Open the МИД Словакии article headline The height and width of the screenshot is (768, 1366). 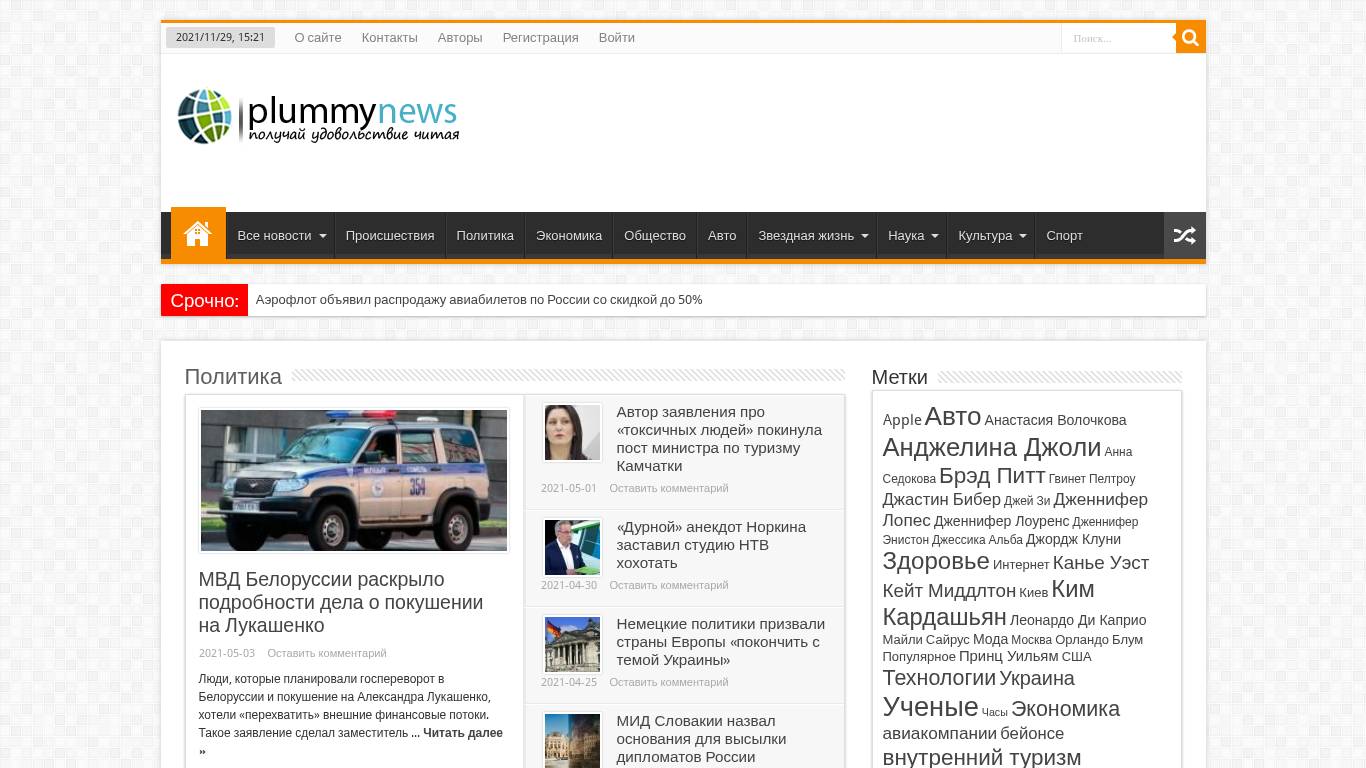701,739
